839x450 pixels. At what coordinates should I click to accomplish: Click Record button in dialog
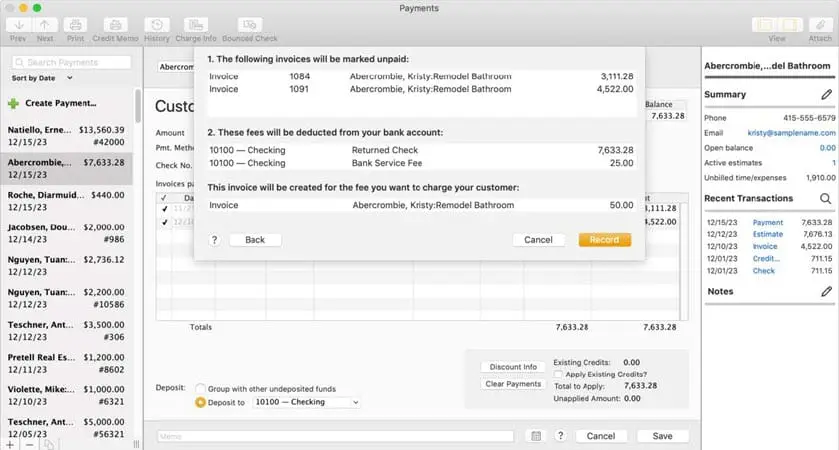pos(605,240)
